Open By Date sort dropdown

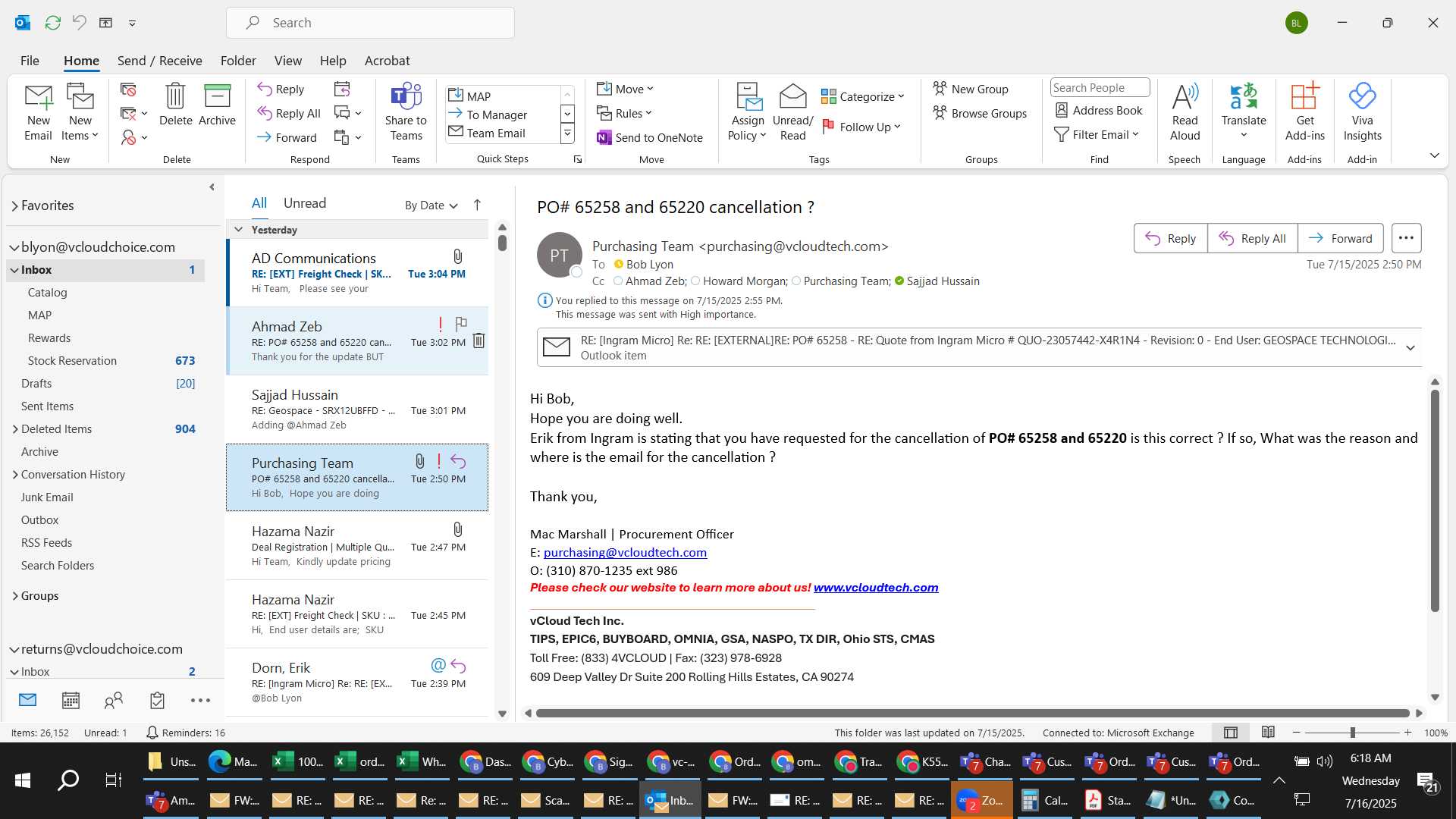(431, 206)
